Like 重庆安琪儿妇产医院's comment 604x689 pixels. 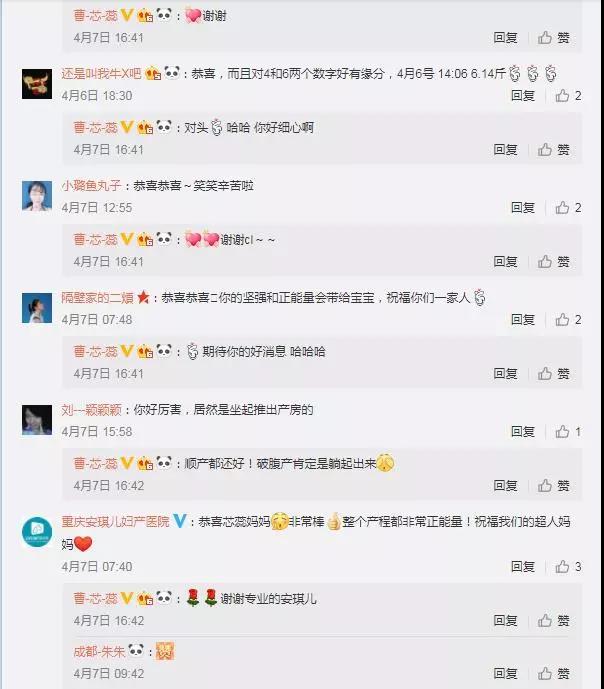pyautogui.click(x=568, y=566)
